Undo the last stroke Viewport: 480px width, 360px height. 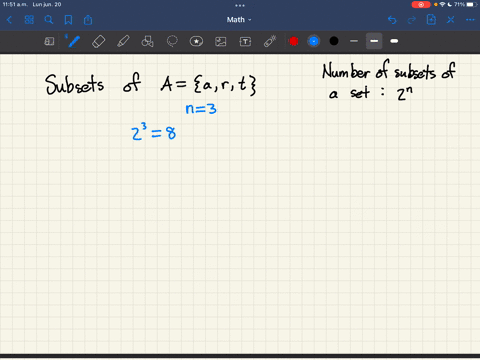[392, 20]
